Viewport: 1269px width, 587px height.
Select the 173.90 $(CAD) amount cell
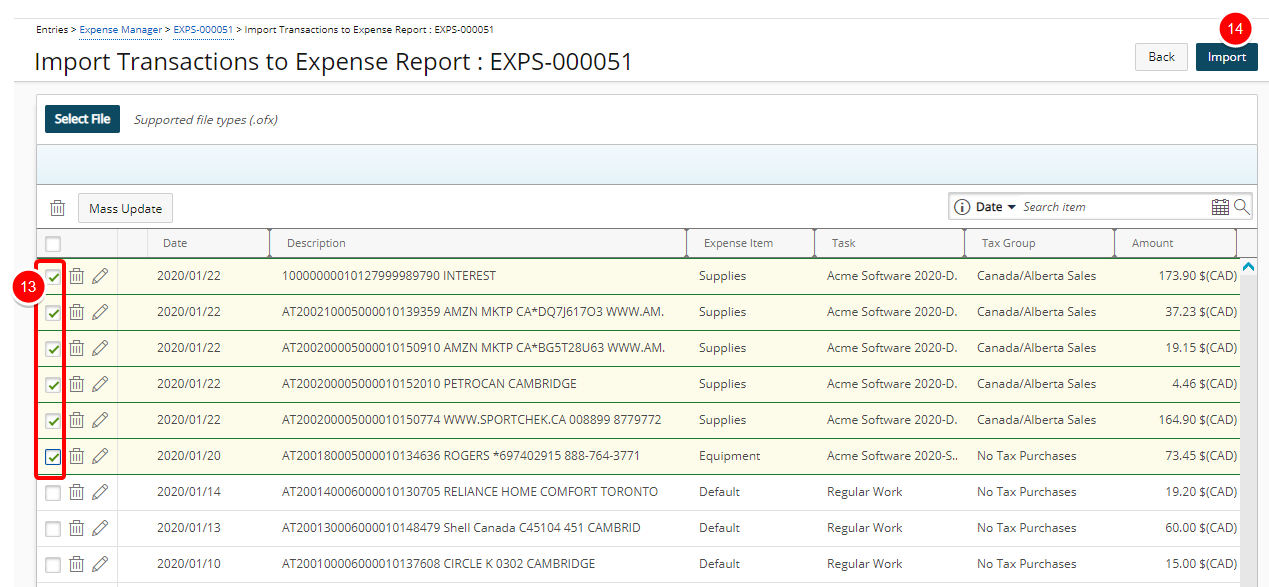[x=1198, y=276]
